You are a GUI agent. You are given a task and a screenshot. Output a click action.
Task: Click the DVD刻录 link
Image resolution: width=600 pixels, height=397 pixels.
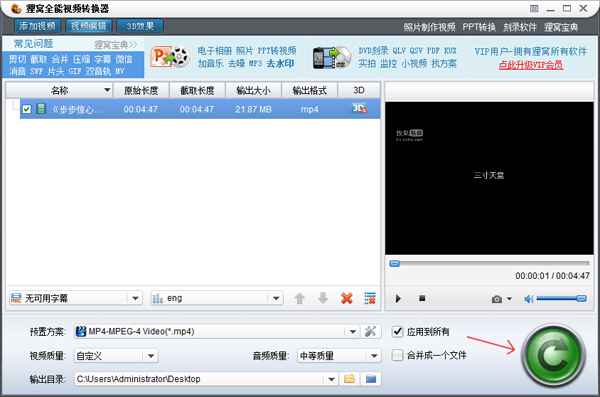tap(373, 51)
